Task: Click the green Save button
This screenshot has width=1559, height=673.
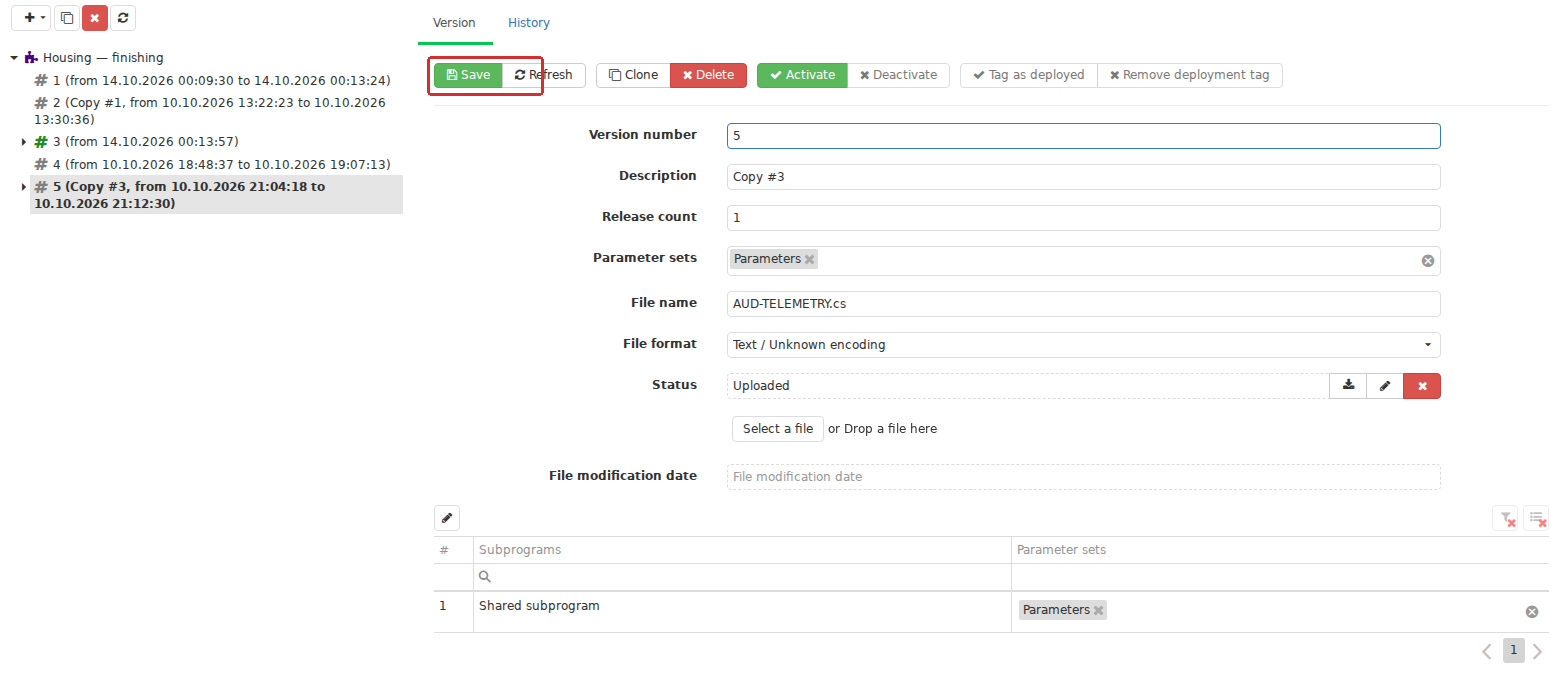Action: pos(468,75)
